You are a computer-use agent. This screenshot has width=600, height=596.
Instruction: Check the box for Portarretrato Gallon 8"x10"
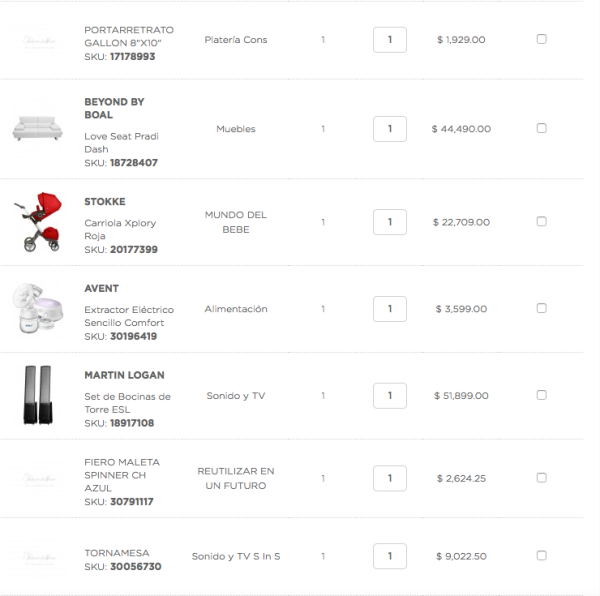click(x=541, y=39)
